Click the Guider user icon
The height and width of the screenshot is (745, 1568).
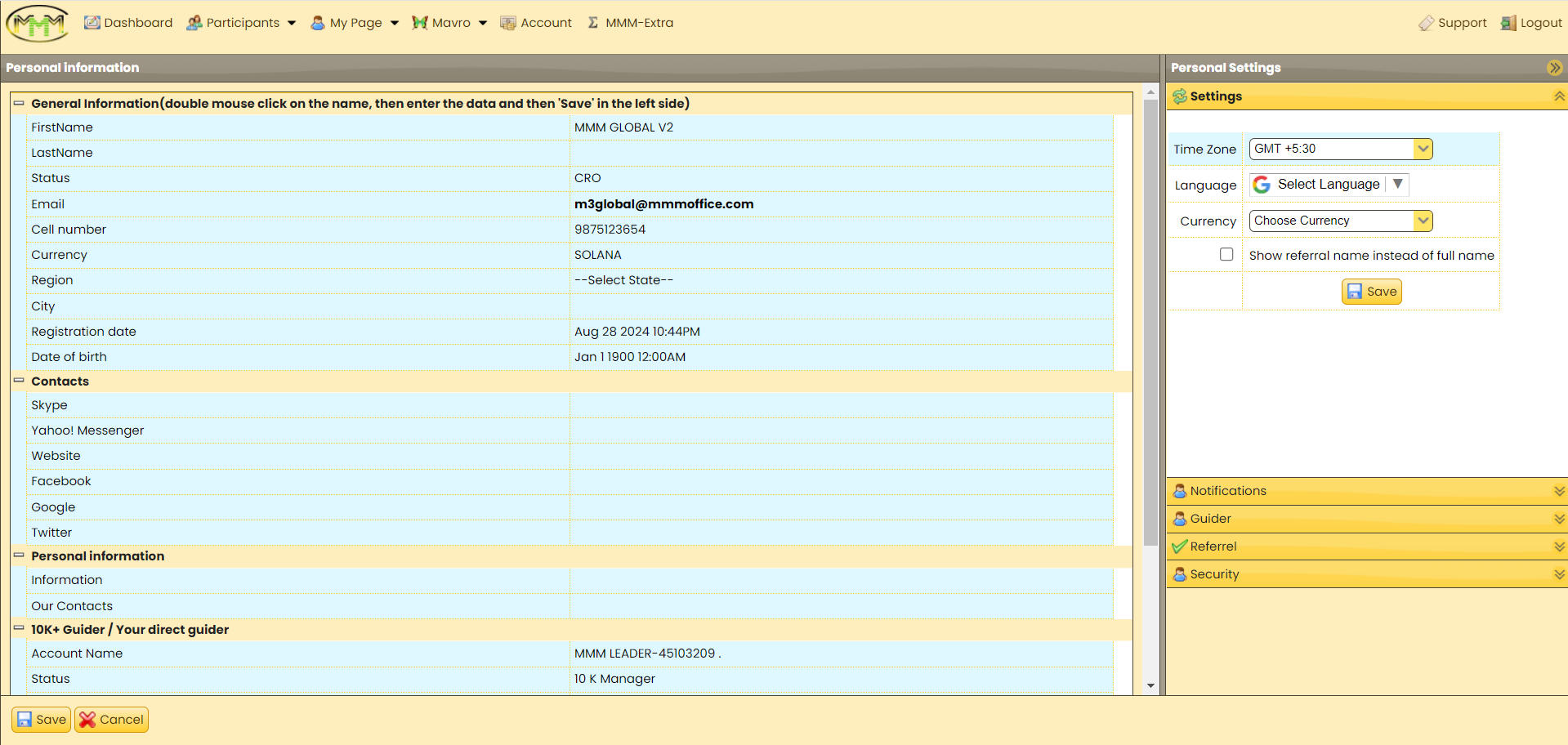(1180, 519)
